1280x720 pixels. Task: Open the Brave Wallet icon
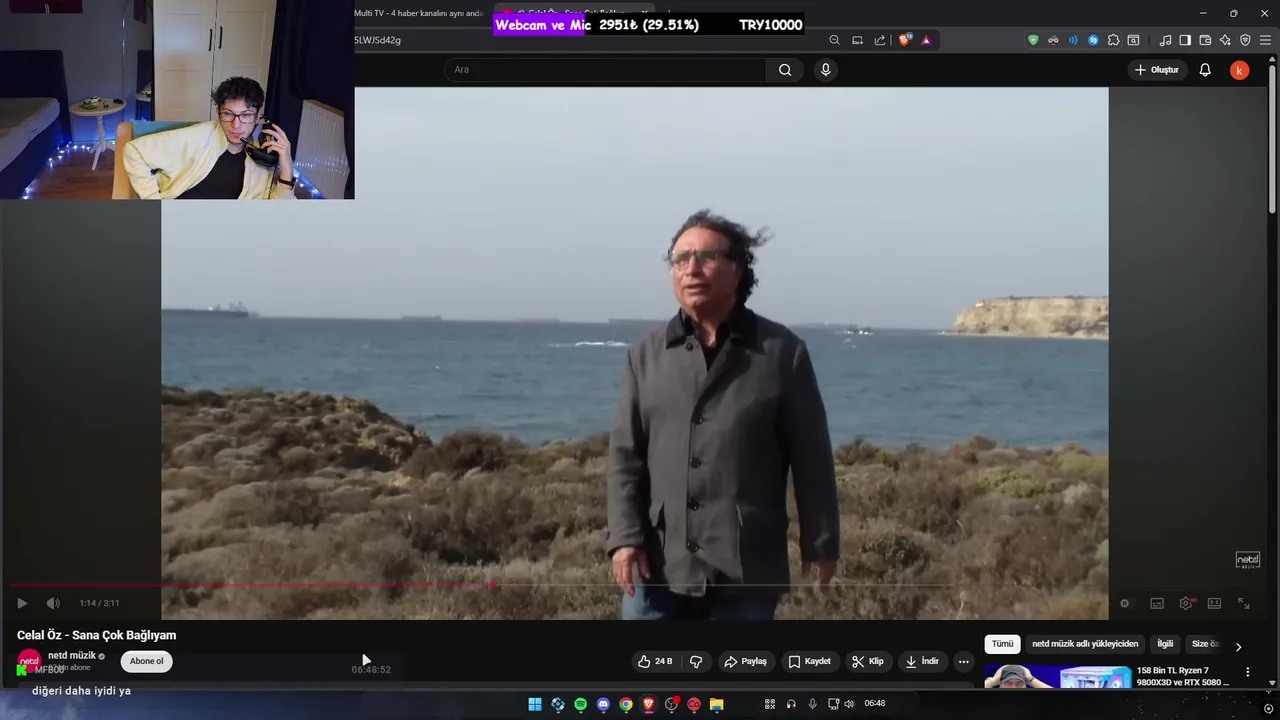click(1205, 40)
